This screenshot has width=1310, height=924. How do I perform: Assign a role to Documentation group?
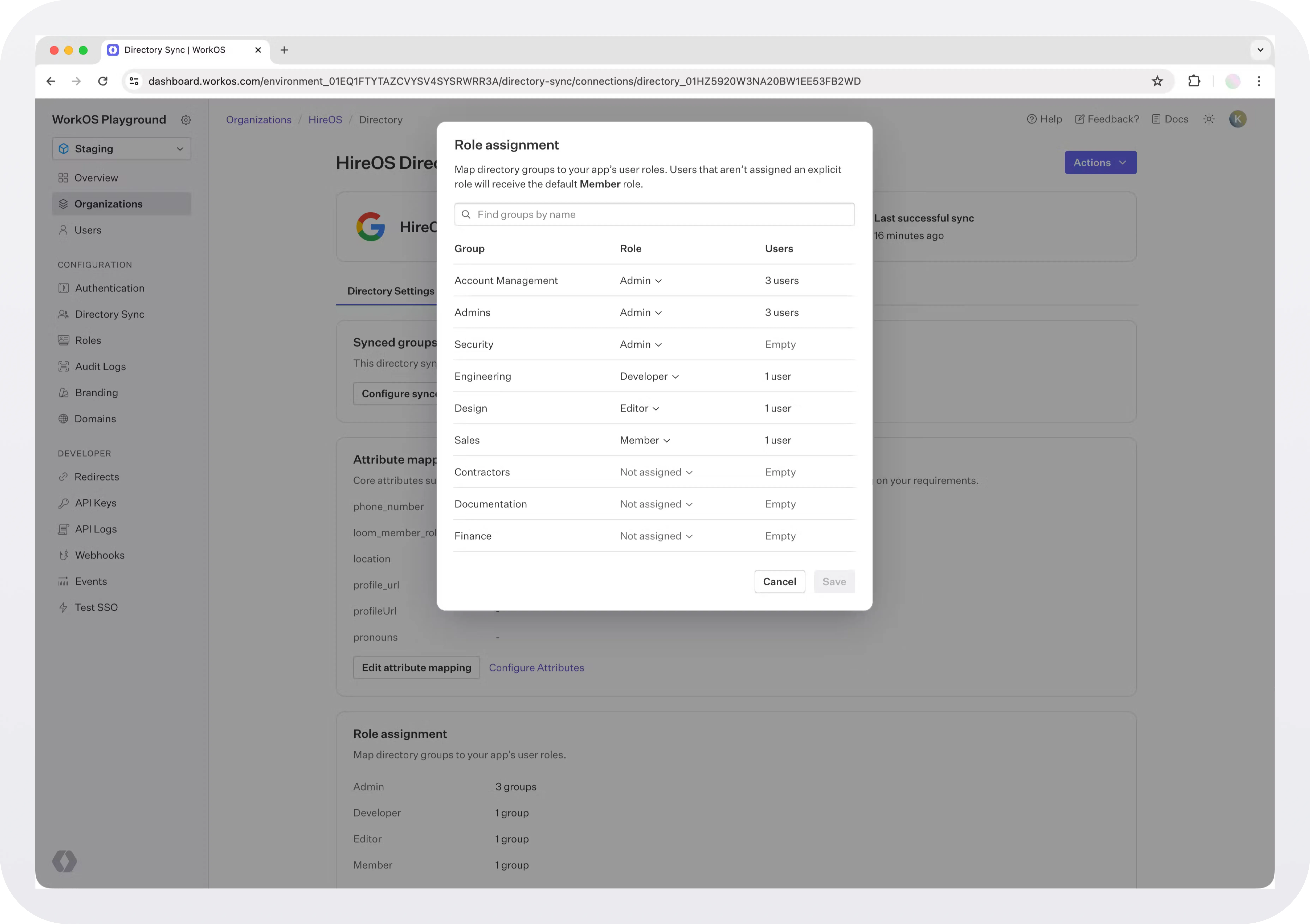[656, 504]
